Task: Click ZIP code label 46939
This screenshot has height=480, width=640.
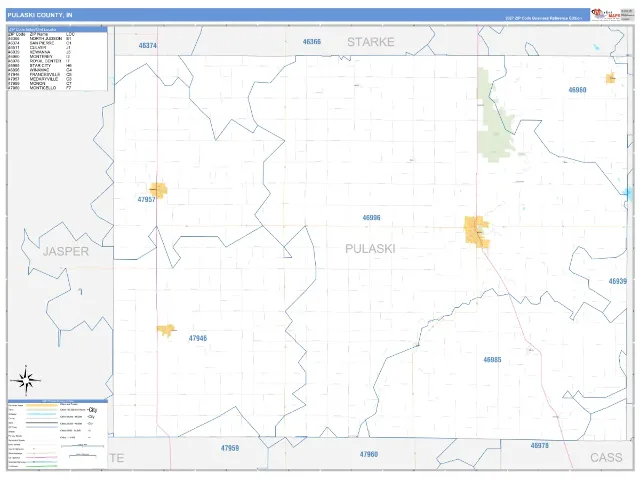Action: (x=618, y=281)
